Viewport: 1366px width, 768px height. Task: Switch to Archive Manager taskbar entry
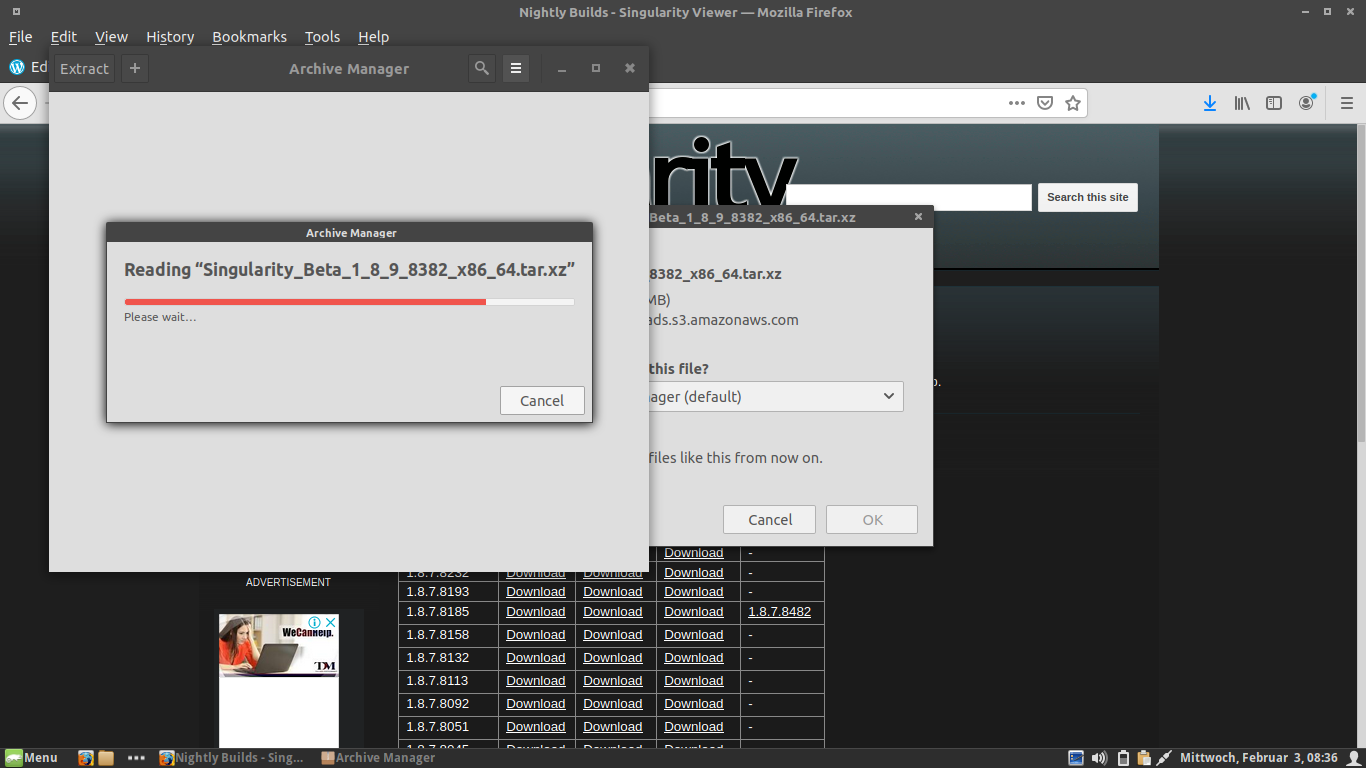[378, 758]
